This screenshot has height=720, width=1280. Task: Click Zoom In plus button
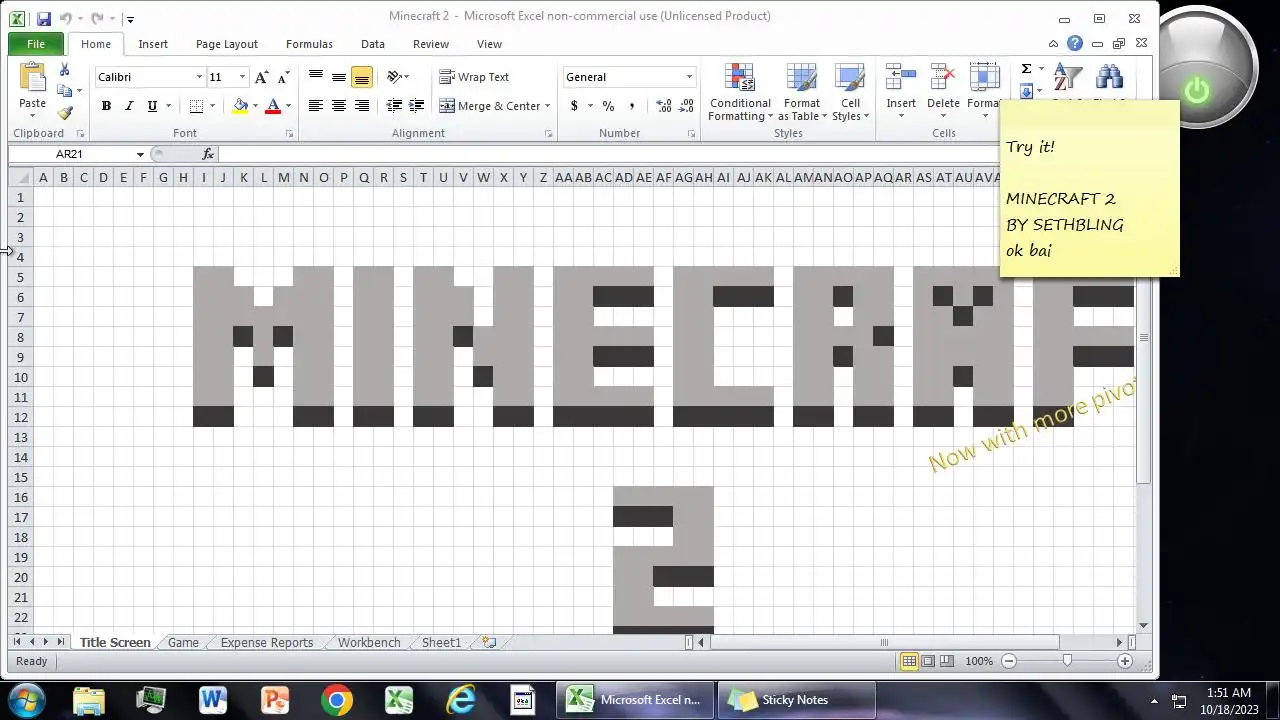pos(1125,661)
